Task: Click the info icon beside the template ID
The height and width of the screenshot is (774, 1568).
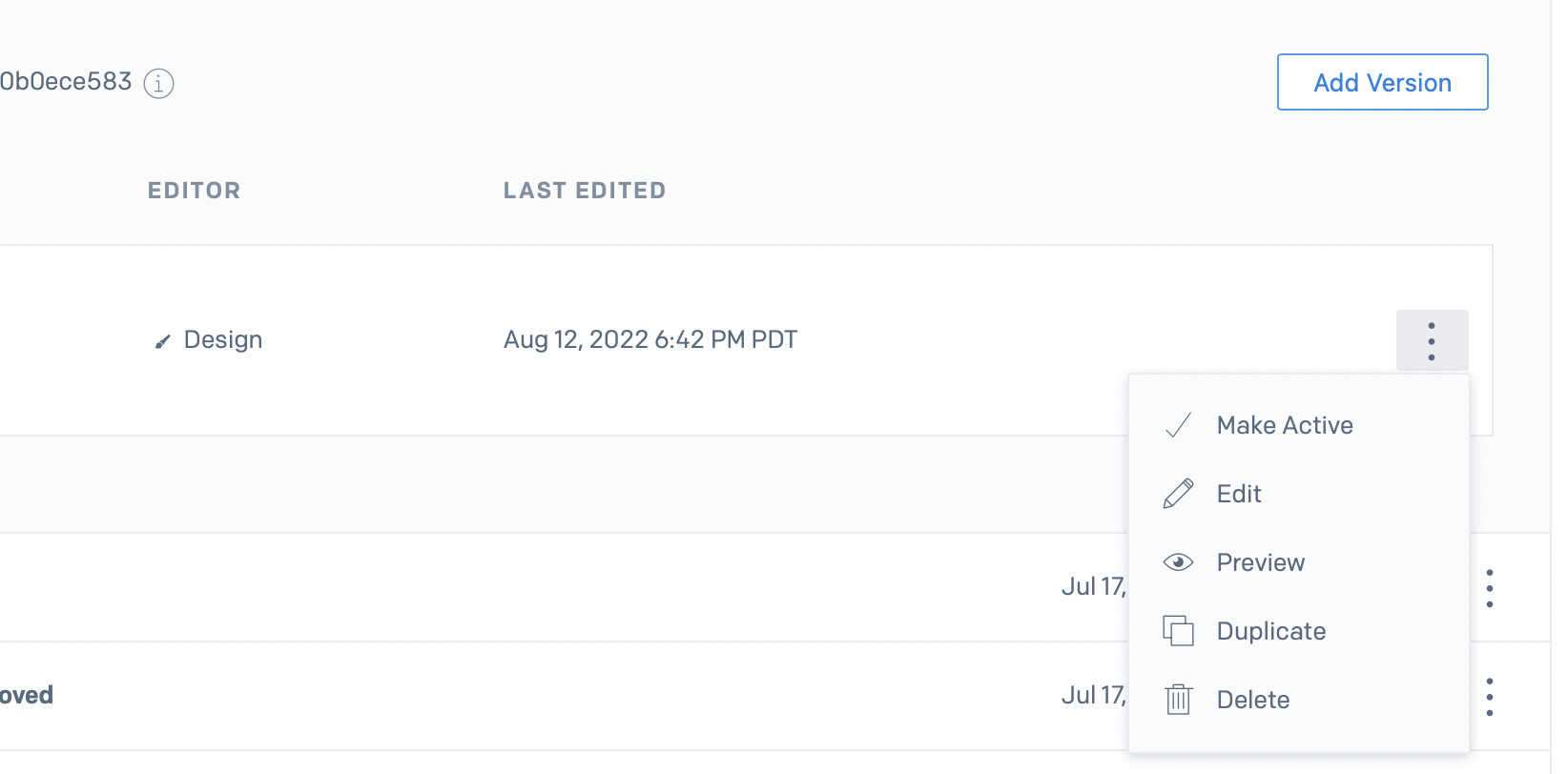Action: [x=158, y=83]
